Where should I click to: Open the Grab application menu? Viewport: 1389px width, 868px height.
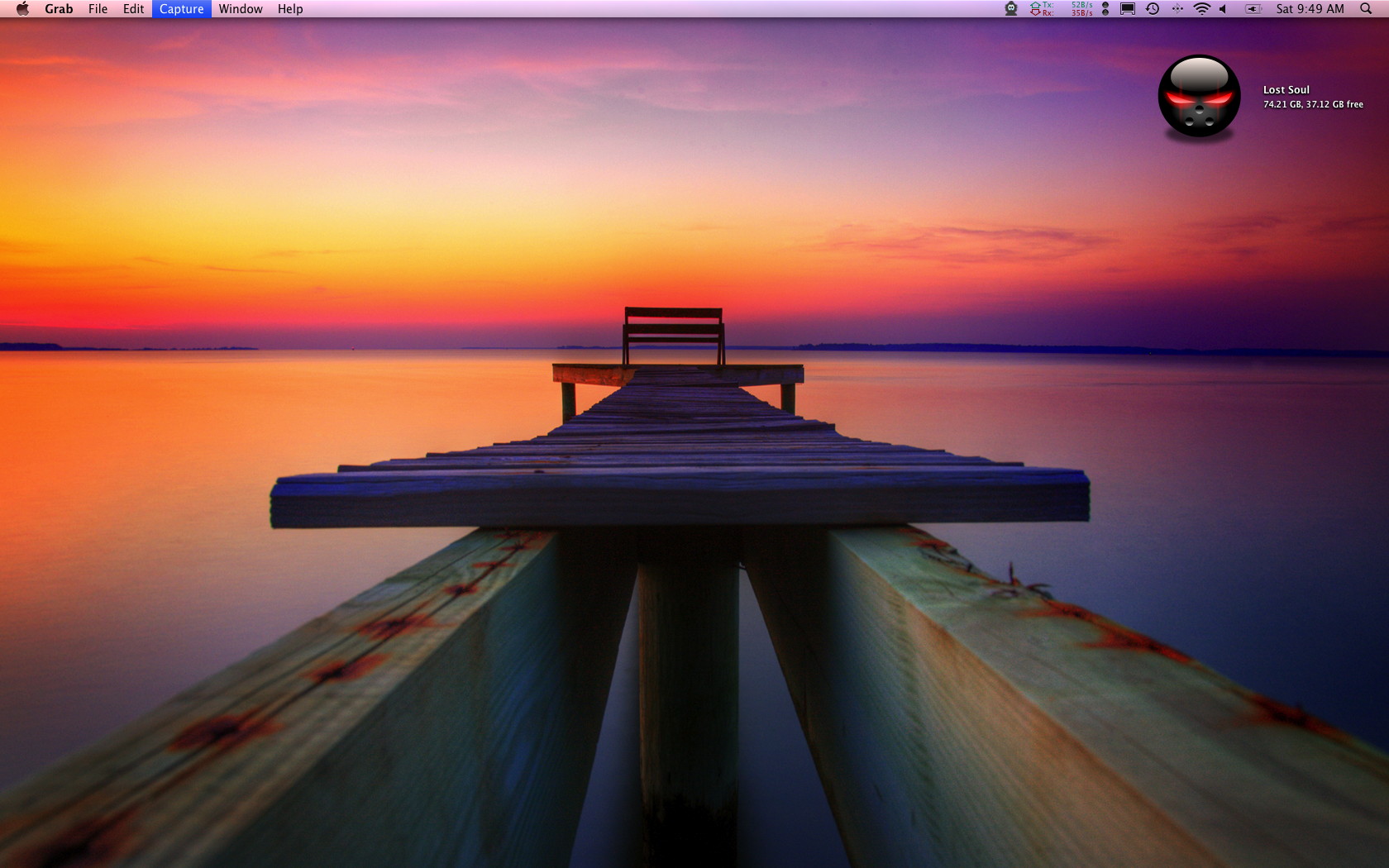pos(58,9)
